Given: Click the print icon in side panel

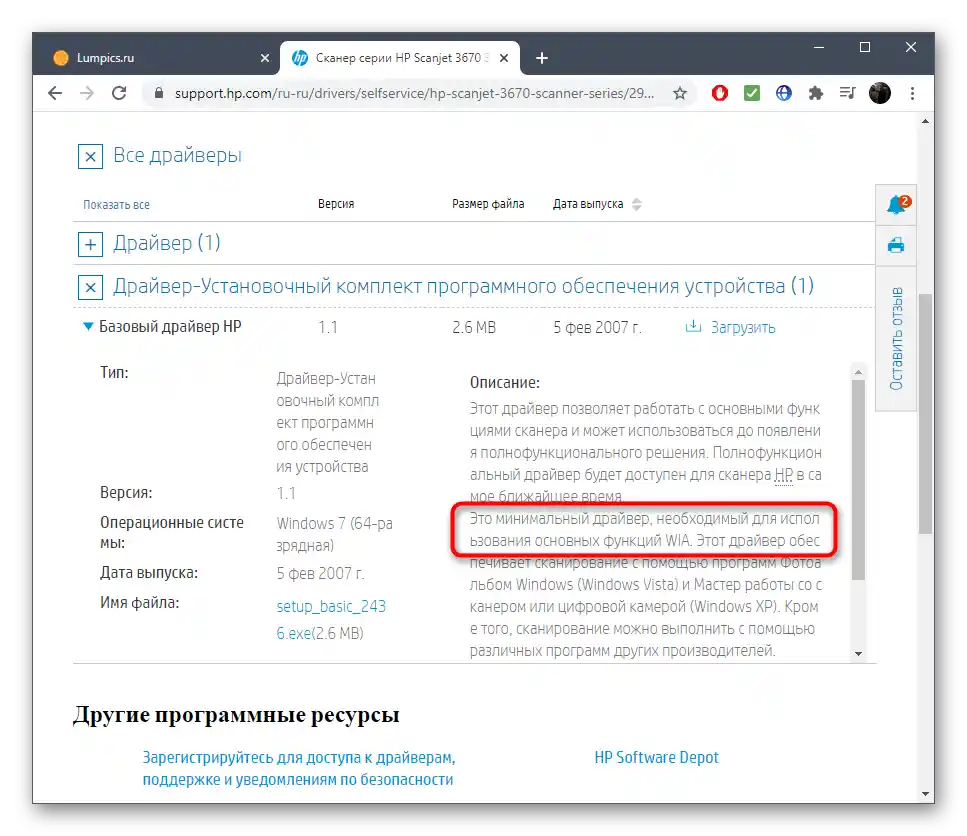Looking at the screenshot, I should (x=896, y=245).
